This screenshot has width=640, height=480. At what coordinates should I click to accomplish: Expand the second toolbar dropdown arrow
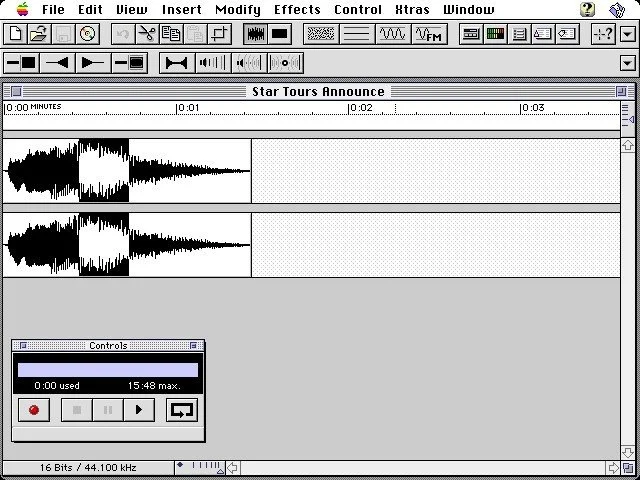point(628,63)
